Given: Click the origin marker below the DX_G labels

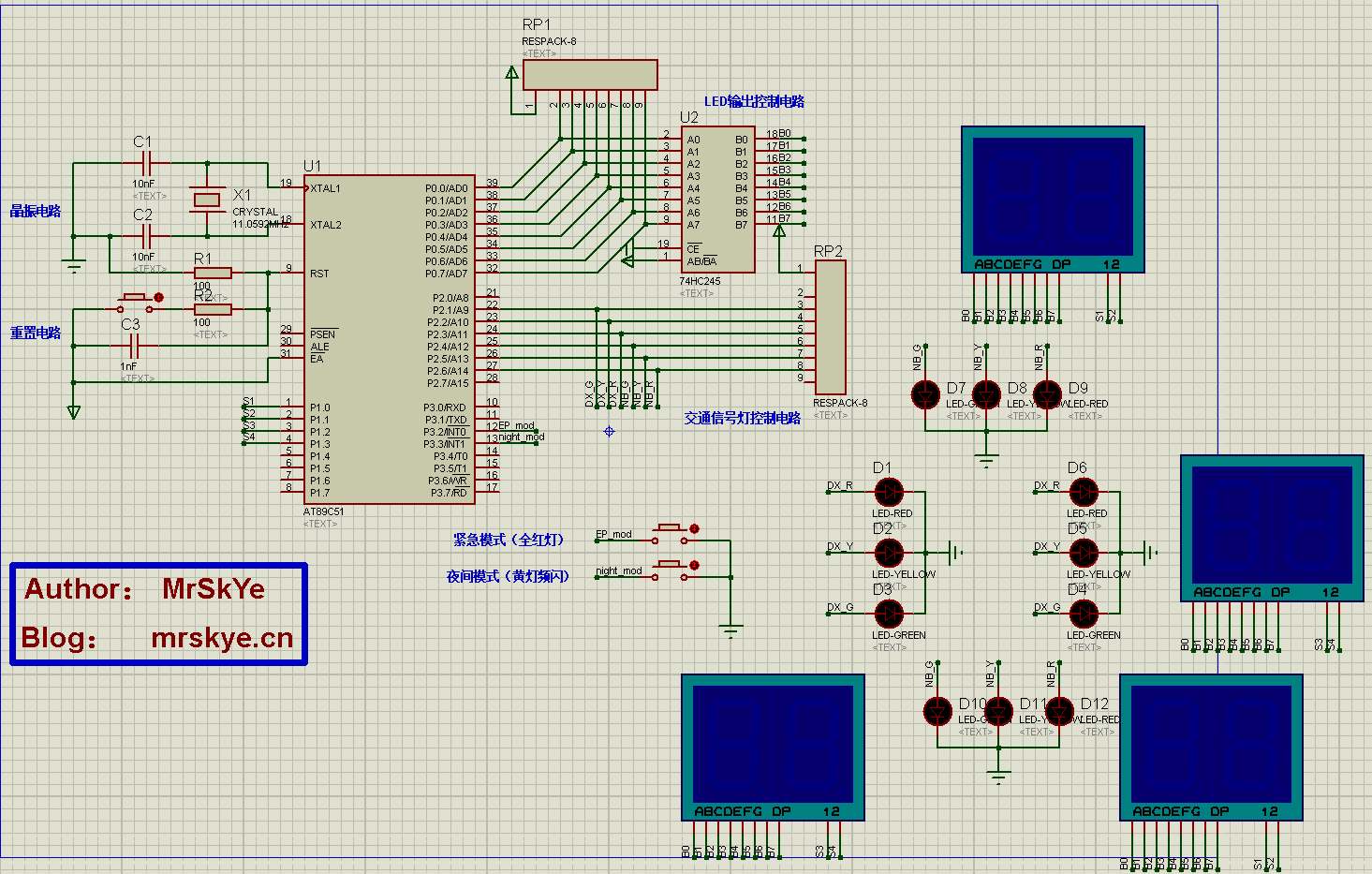Looking at the screenshot, I should pos(609,431).
